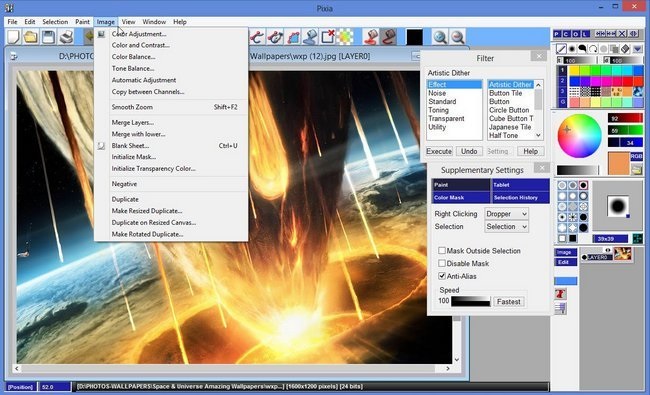Screen dimensions: 650x395
Task: Zoom out with the magnifier minus icon
Action: click(x=457, y=37)
